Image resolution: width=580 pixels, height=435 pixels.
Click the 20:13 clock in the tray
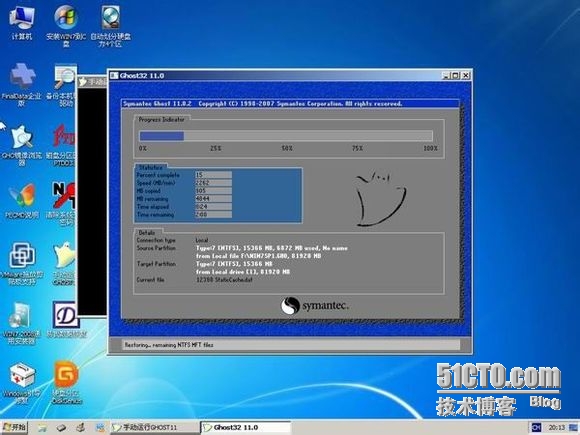pyautogui.click(x=557, y=428)
